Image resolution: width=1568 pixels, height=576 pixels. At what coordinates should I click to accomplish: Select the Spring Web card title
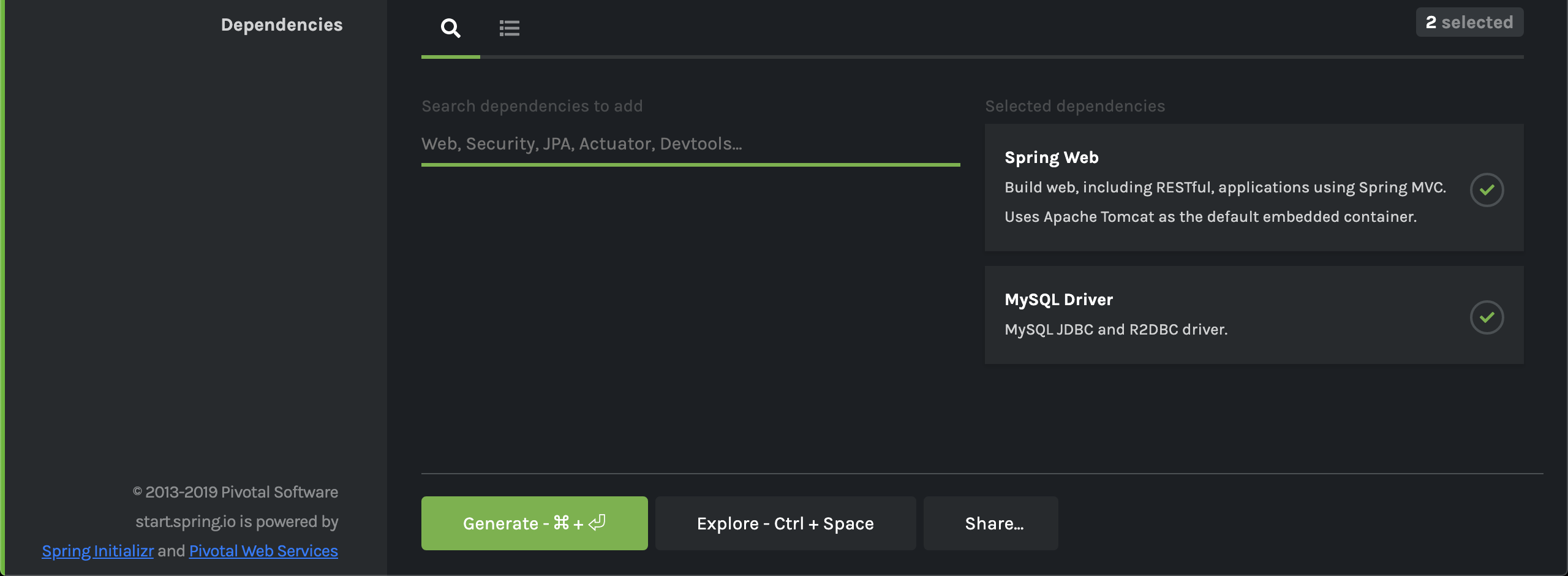pyautogui.click(x=1052, y=157)
